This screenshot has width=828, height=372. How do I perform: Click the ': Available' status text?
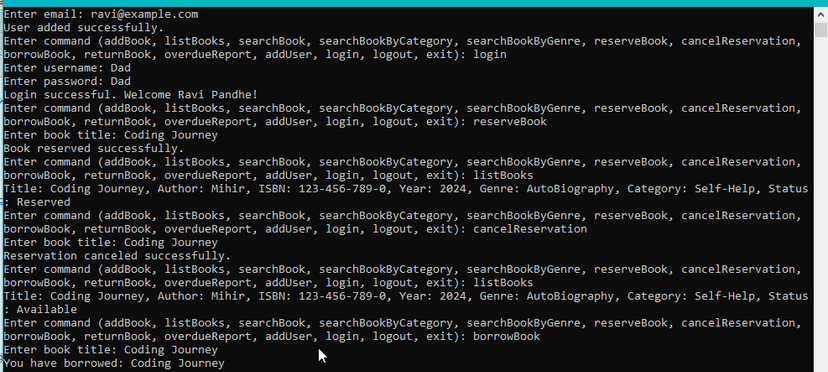pos(40,309)
